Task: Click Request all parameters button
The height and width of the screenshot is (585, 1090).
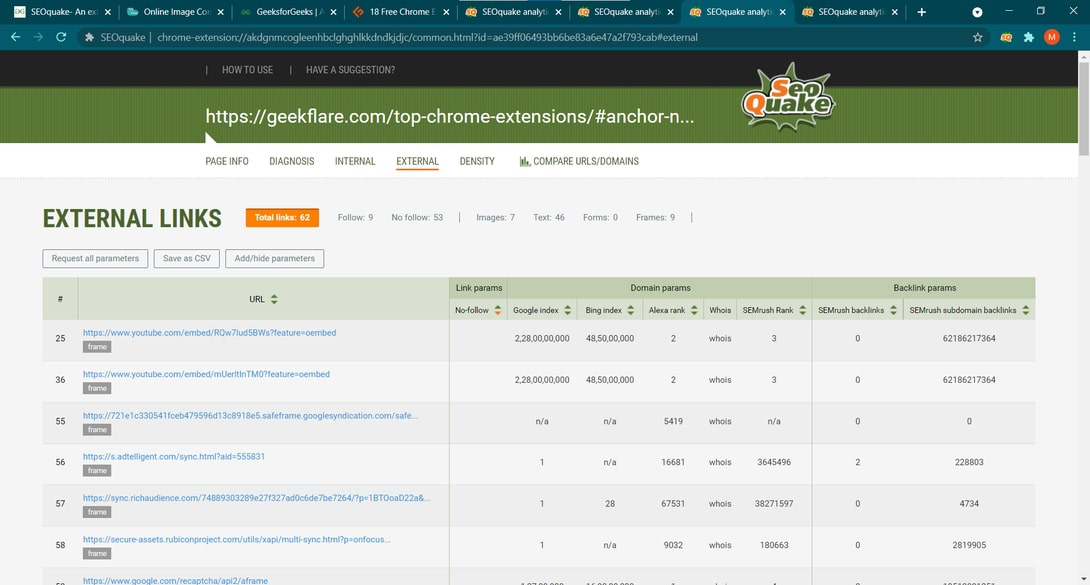Action: click(95, 258)
